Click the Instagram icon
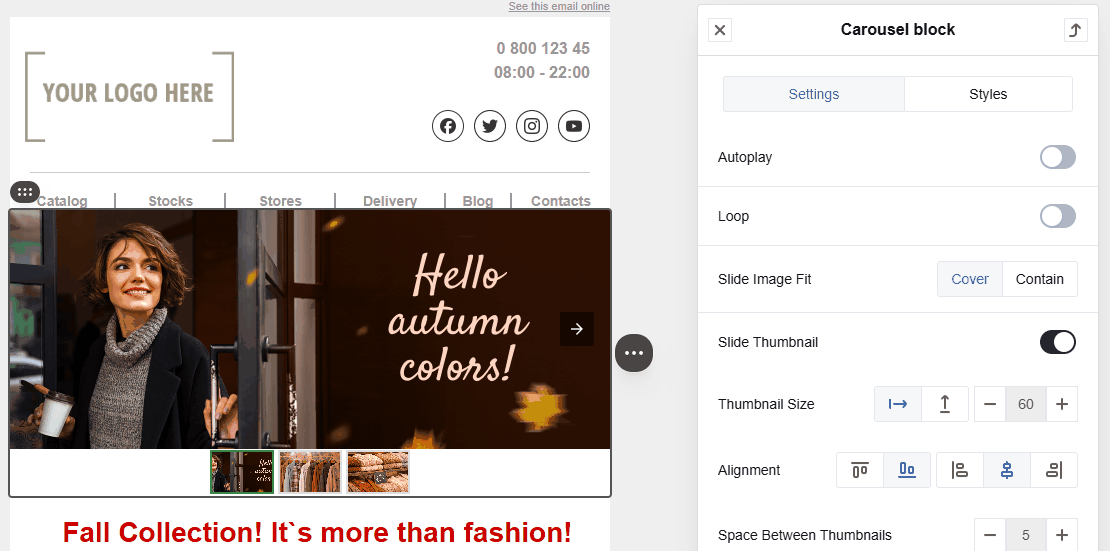Viewport: 1110px width, 551px height. tap(532, 126)
